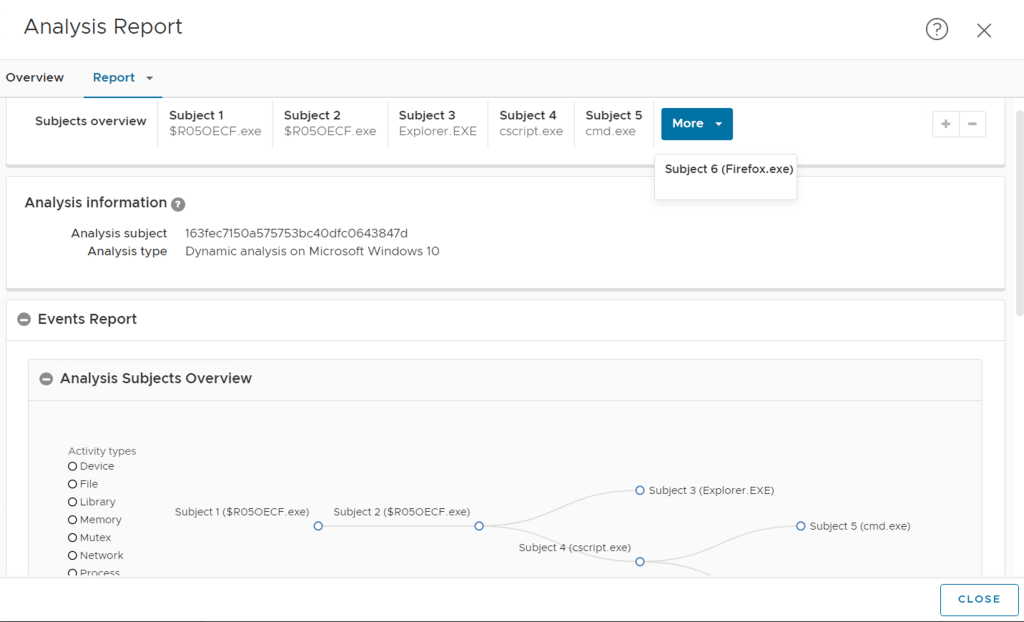Toggle the Device activity type
This screenshot has width=1024, height=622.
point(73,467)
